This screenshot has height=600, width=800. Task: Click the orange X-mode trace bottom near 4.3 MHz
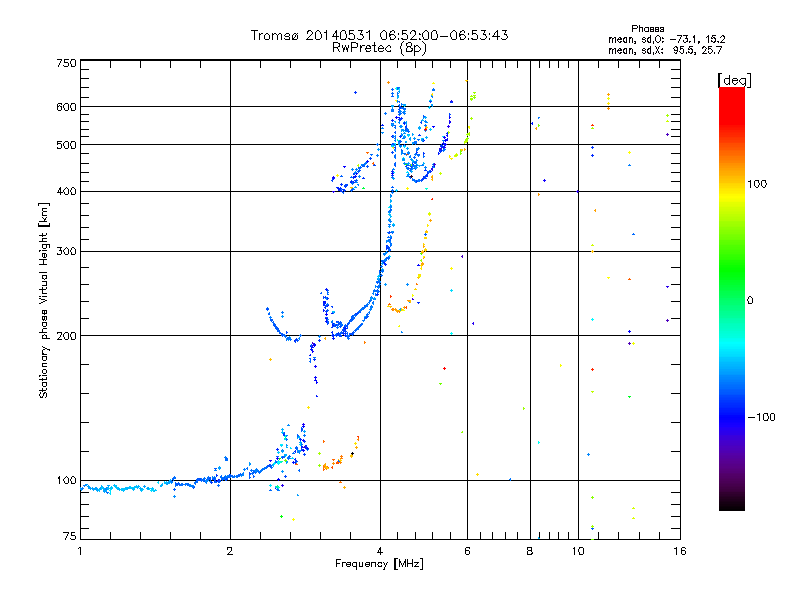(x=396, y=309)
